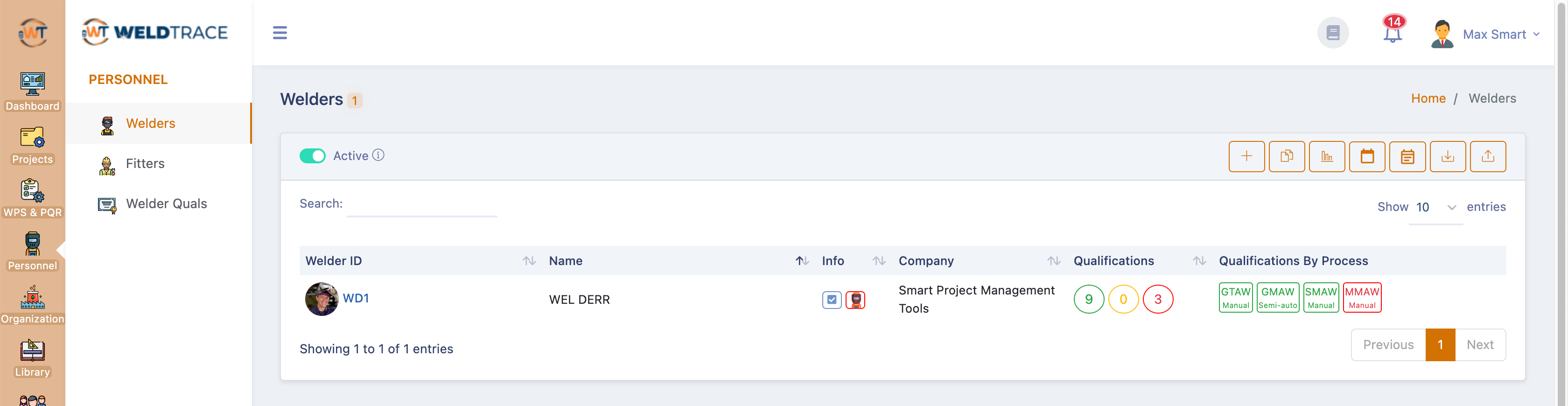Open the user guide book icon
Viewport: 1568px width, 406px height.
click(x=1332, y=33)
